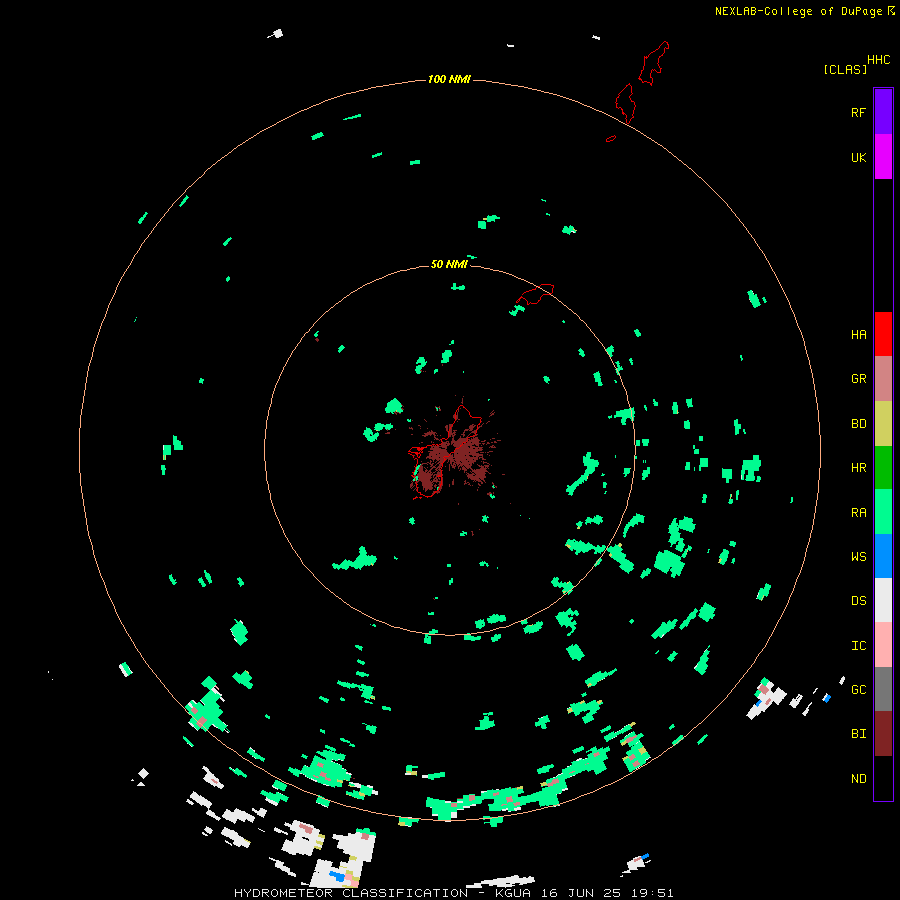Click the WS legend label

(x=858, y=557)
